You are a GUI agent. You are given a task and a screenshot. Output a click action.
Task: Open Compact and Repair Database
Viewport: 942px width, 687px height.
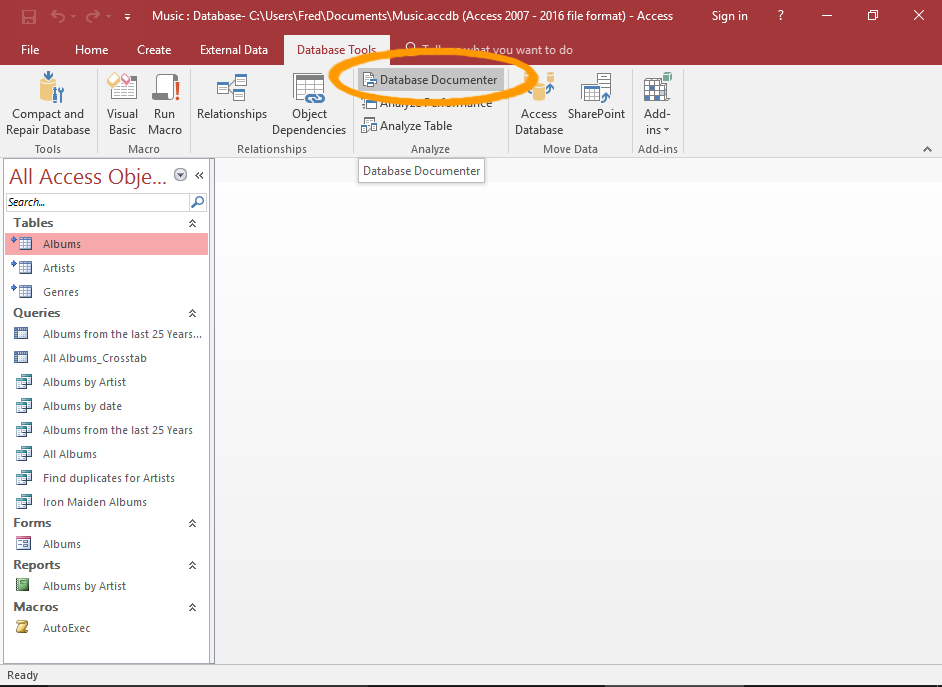(48, 103)
